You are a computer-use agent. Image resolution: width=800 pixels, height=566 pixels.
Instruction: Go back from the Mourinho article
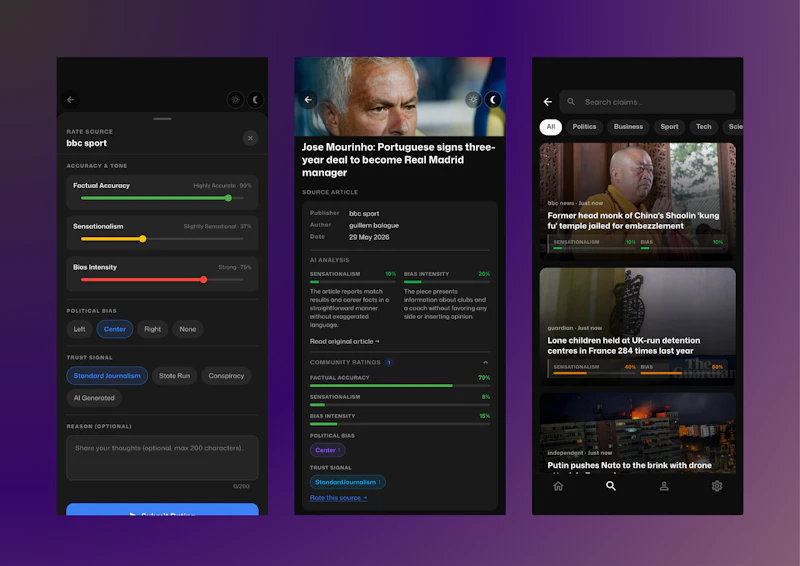308,100
